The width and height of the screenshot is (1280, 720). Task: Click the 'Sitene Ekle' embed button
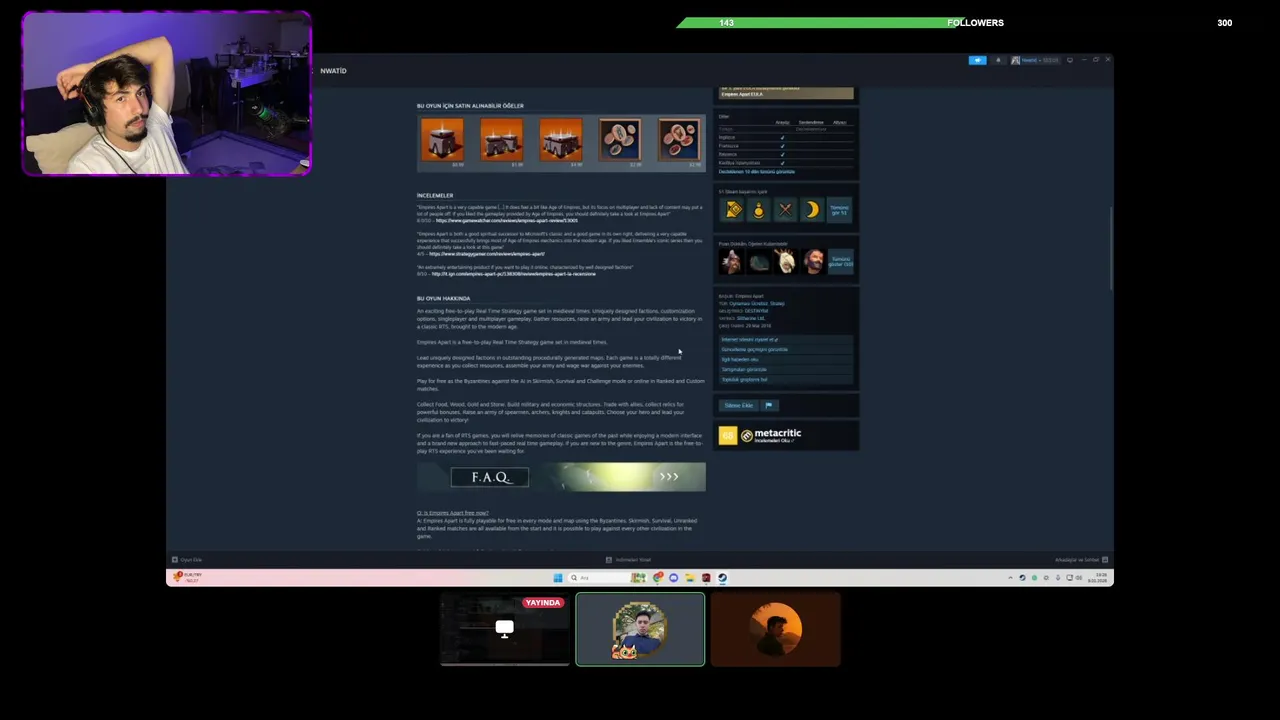[739, 405]
